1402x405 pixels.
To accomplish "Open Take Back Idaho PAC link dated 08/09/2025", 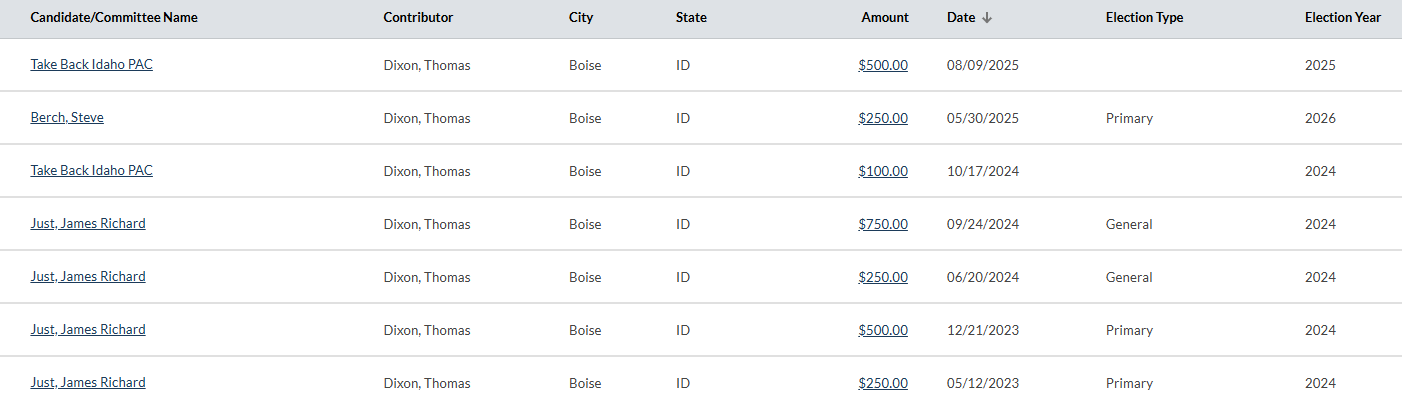I will (x=92, y=65).
